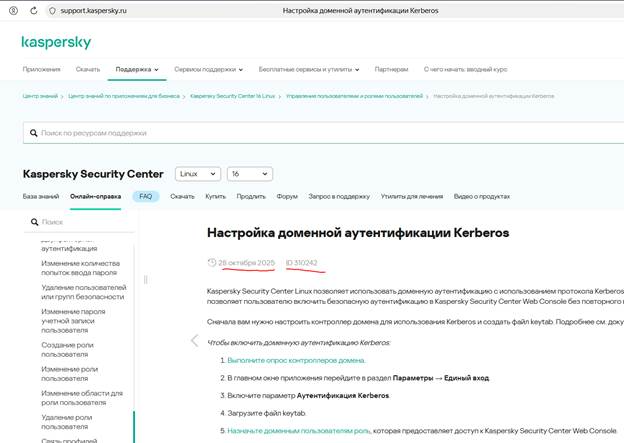
Task: Switch to the База знаний tab
Action: coord(41,196)
